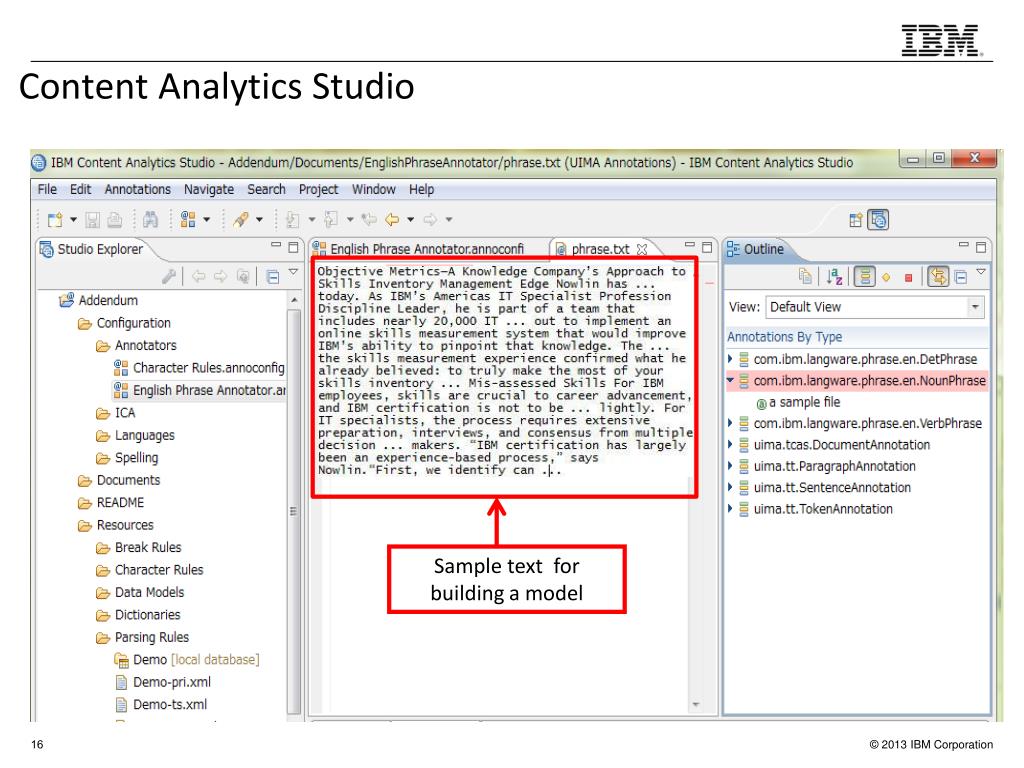The height and width of the screenshot is (768, 1024).
Task: Collapse the NounPhrase annotation type
Action: pos(730,380)
